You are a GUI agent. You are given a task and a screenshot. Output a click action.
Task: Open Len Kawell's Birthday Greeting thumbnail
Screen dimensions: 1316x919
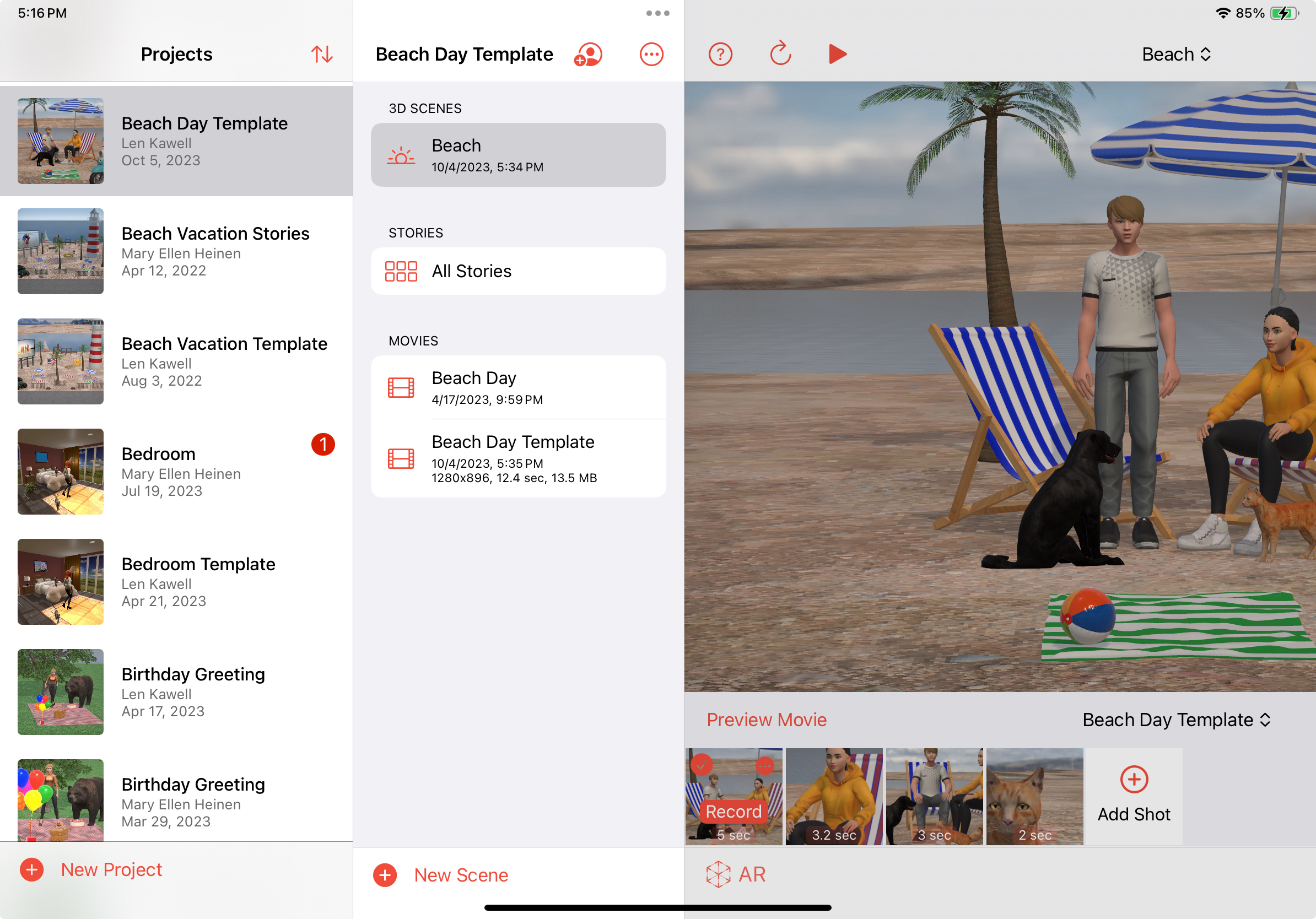(60, 691)
